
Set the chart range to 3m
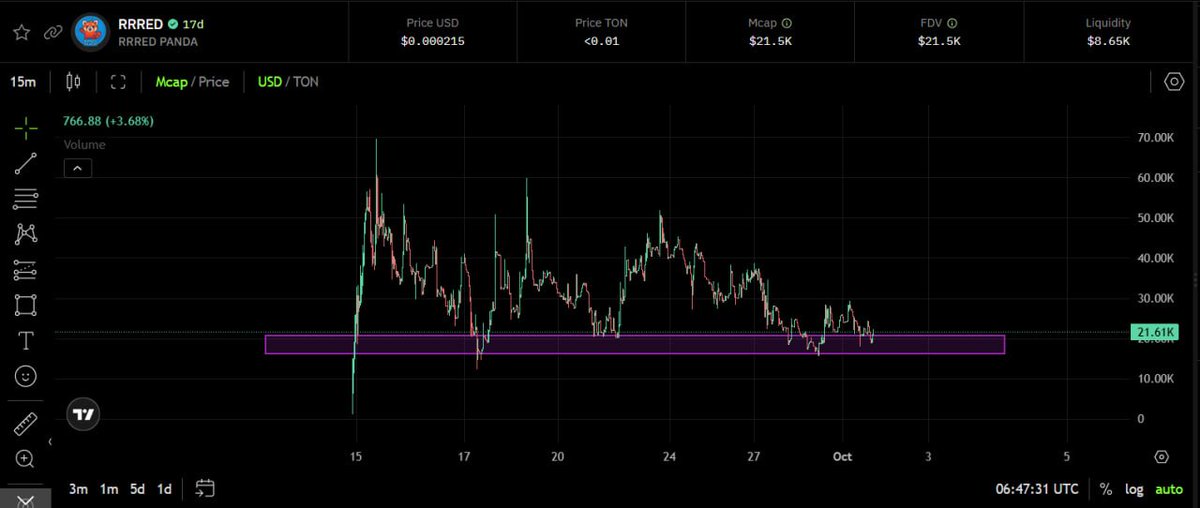(x=78, y=489)
